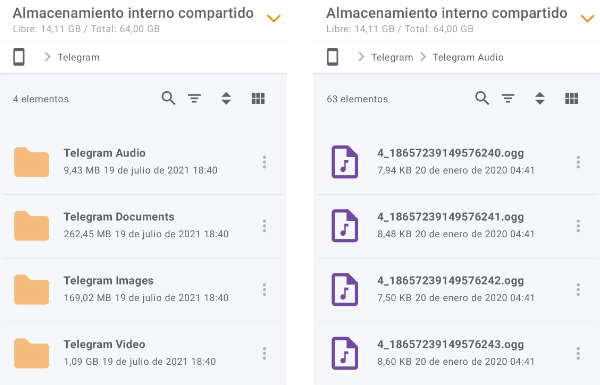
Task: Go back to Telegram breadcrumb in right panel
Action: point(392,57)
